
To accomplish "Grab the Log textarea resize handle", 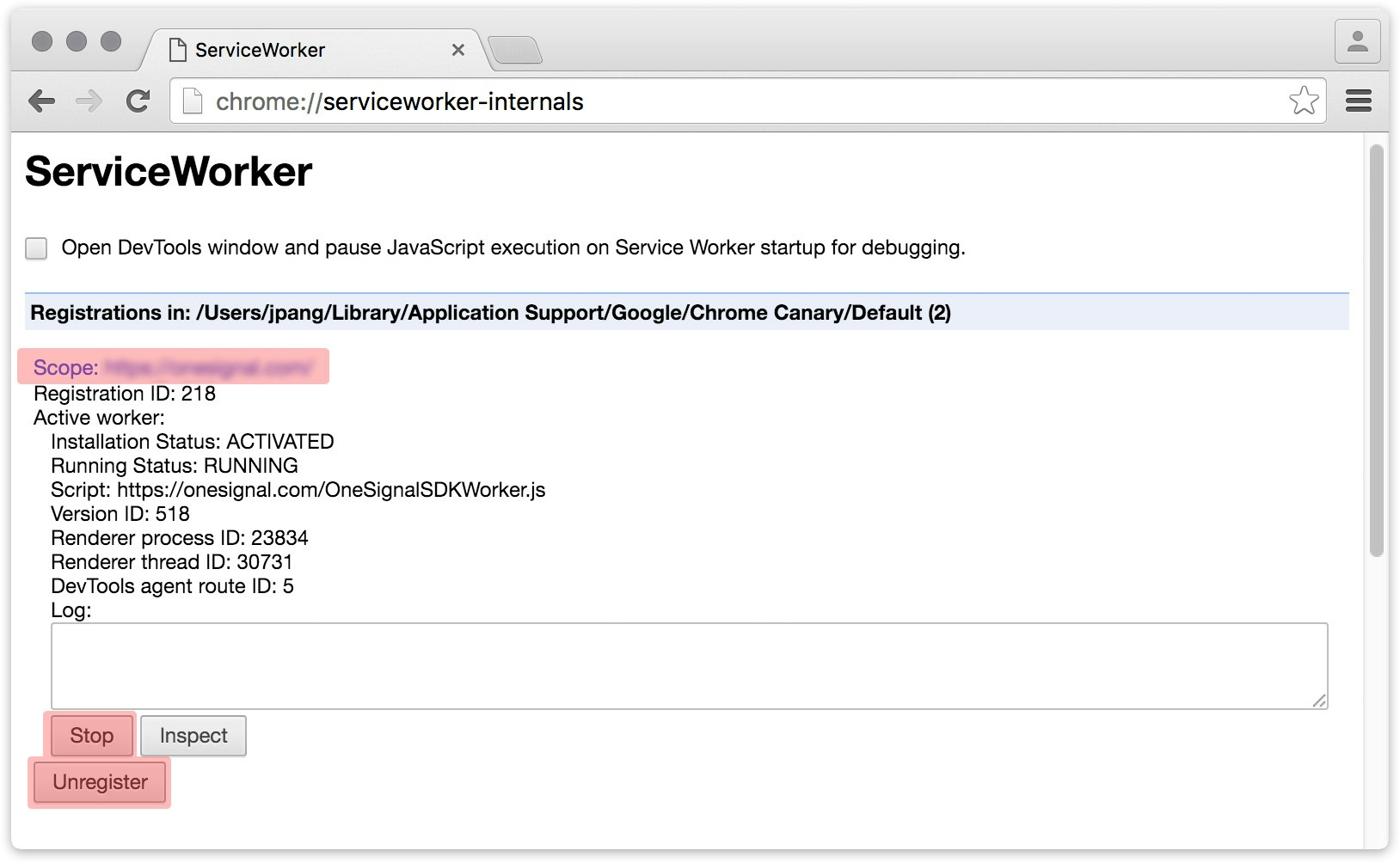I will [x=1319, y=701].
